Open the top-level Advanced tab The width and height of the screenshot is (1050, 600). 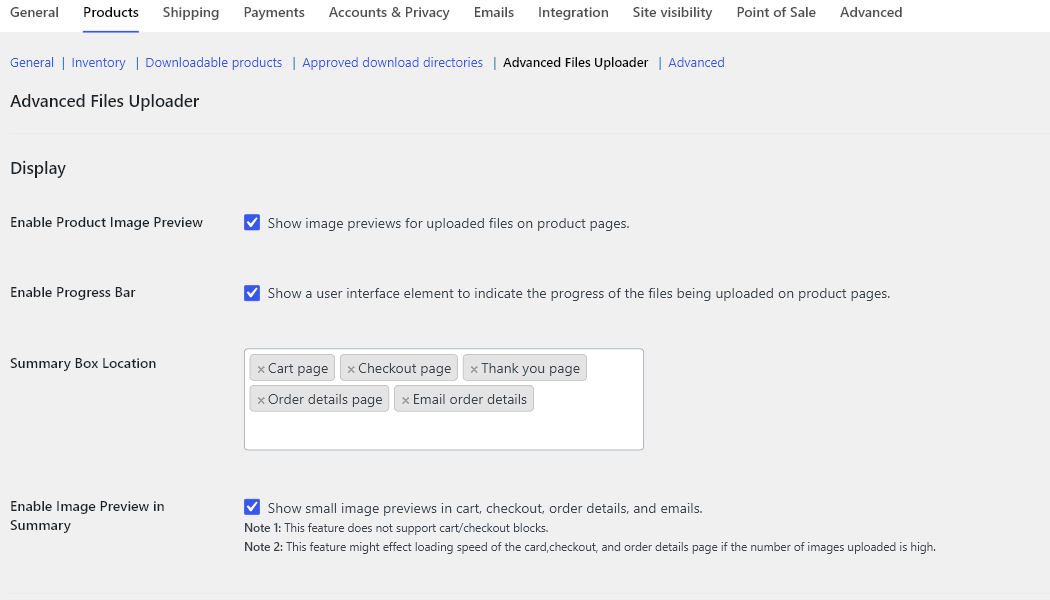point(871,13)
